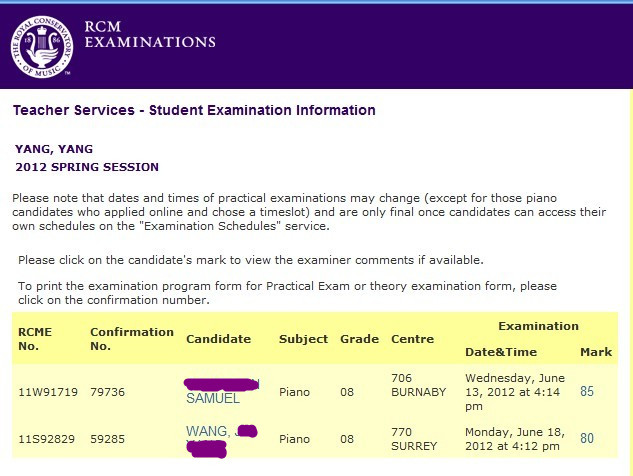Open examiner comments for mark 85

click(x=587, y=391)
